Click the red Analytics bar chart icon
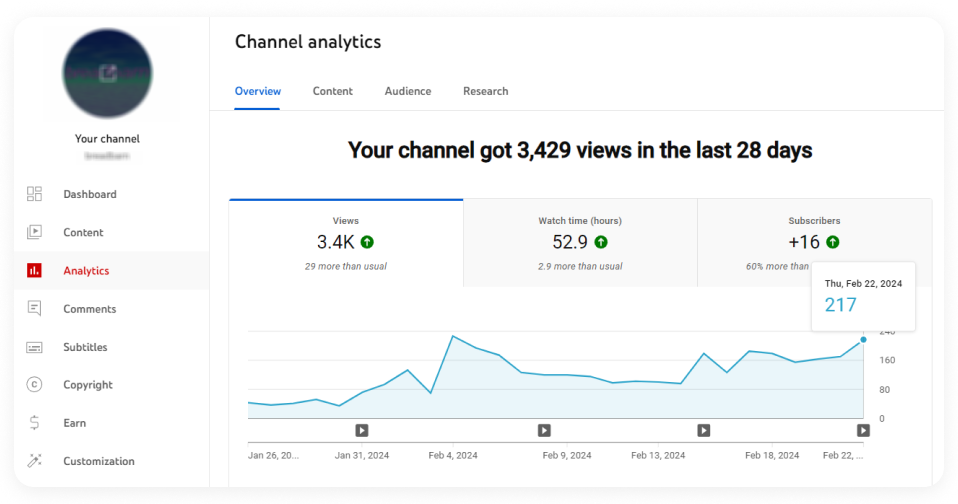The image size is (958, 504). (35, 270)
